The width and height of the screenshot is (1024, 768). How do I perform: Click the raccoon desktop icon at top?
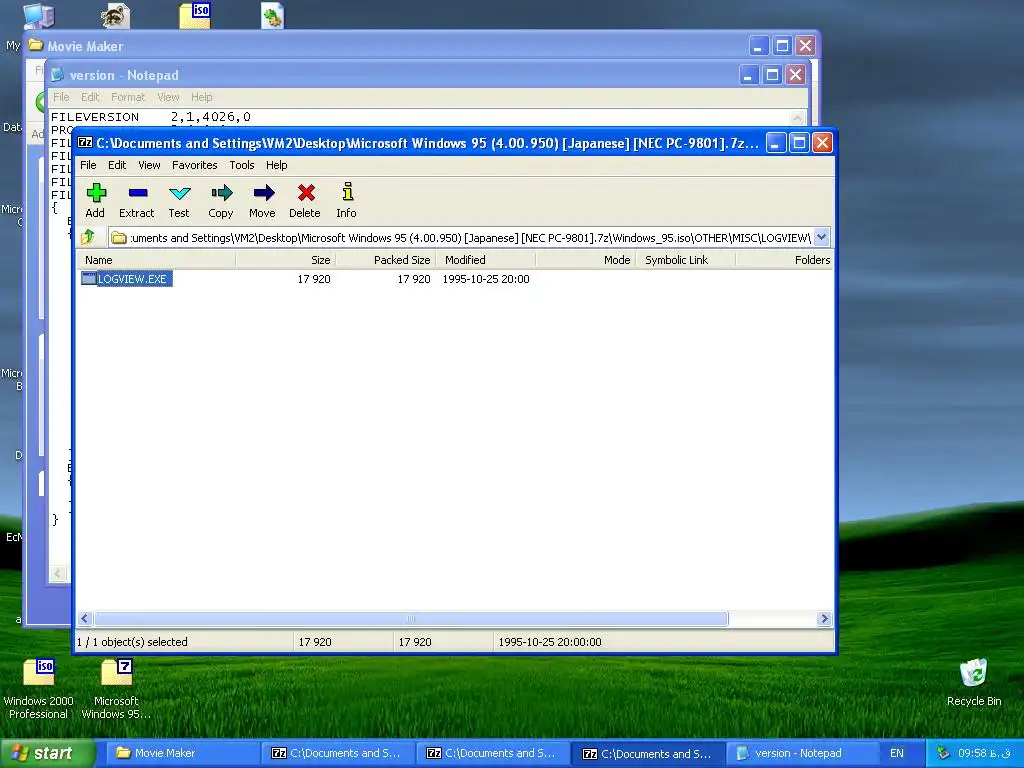click(x=116, y=16)
